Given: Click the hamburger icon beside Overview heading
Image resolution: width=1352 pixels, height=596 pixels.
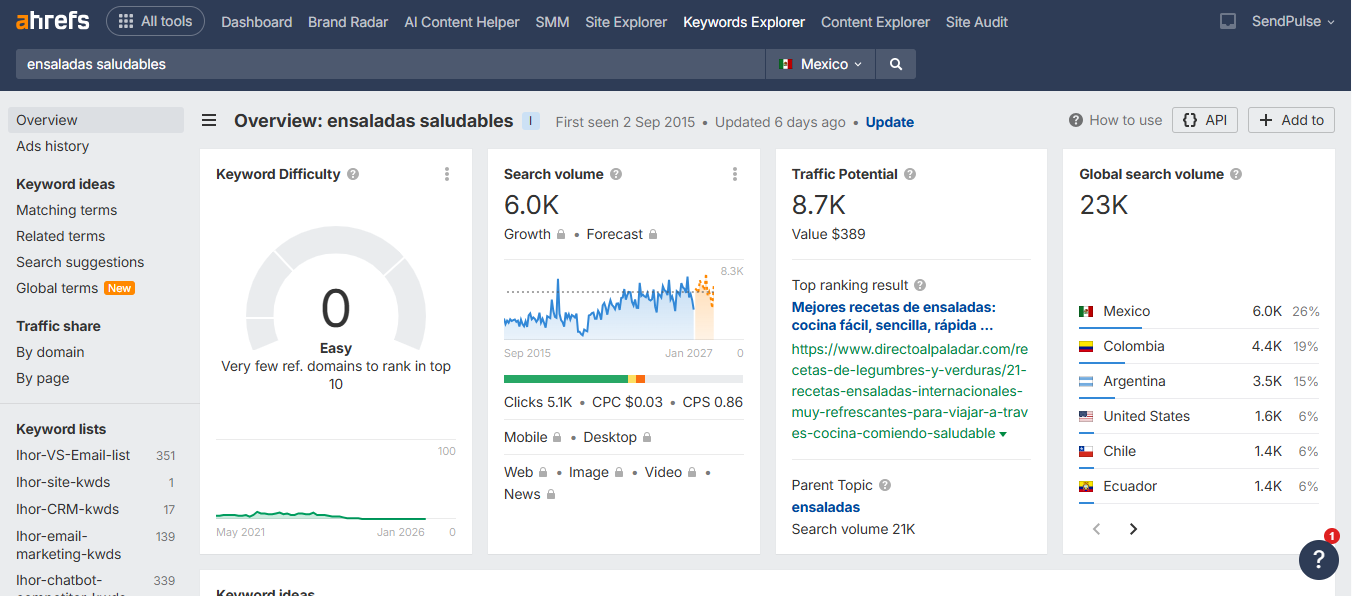Looking at the screenshot, I should coord(208,119).
